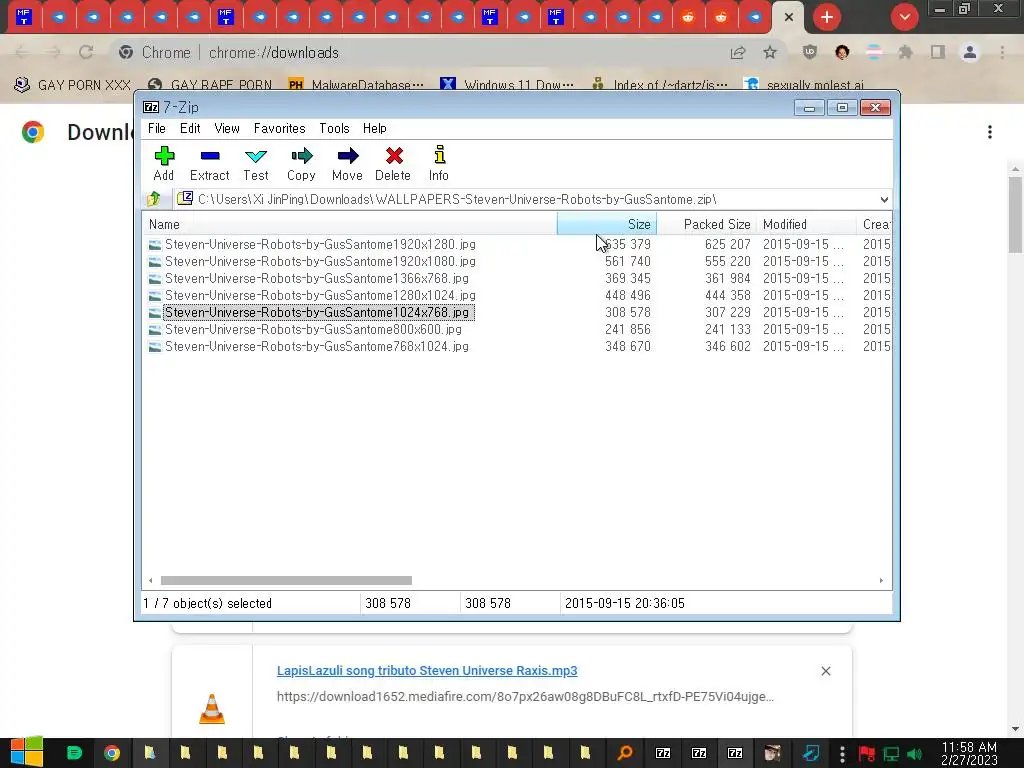Click the Extract toolbar icon
Image resolution: width=1024 pixels, height=768 pixels.
pyautogui.click(x=210, y=163)
